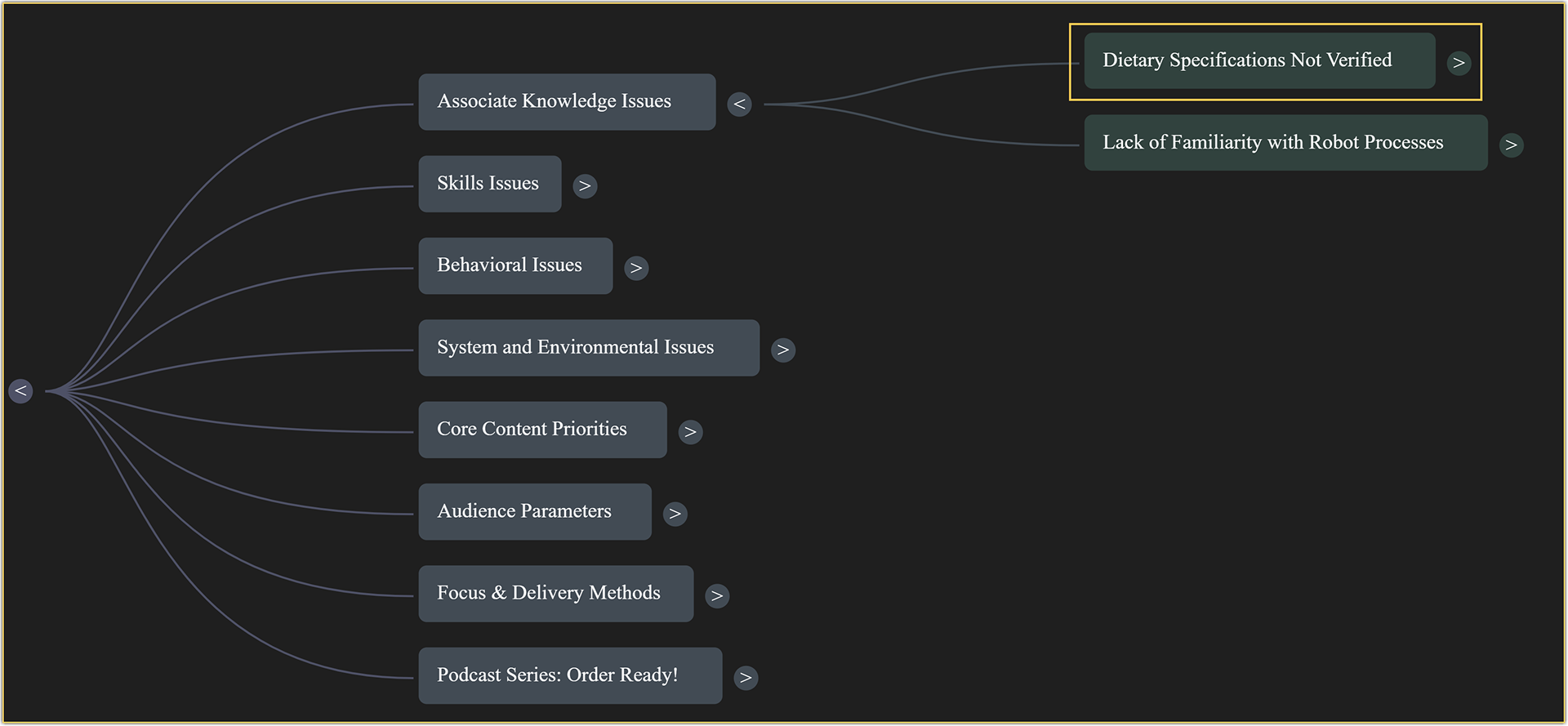Click the Focus & Delivery Methods node

(x=555, y=594)
